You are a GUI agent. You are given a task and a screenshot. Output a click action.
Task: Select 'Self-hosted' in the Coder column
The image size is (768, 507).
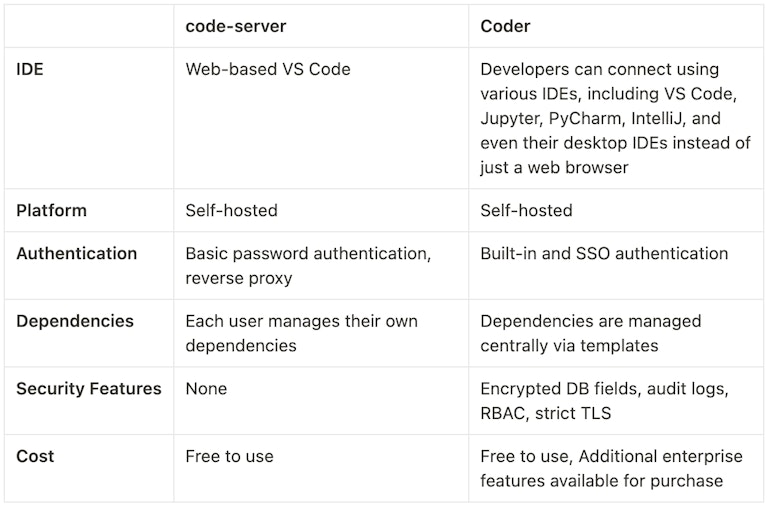(526, 211)
